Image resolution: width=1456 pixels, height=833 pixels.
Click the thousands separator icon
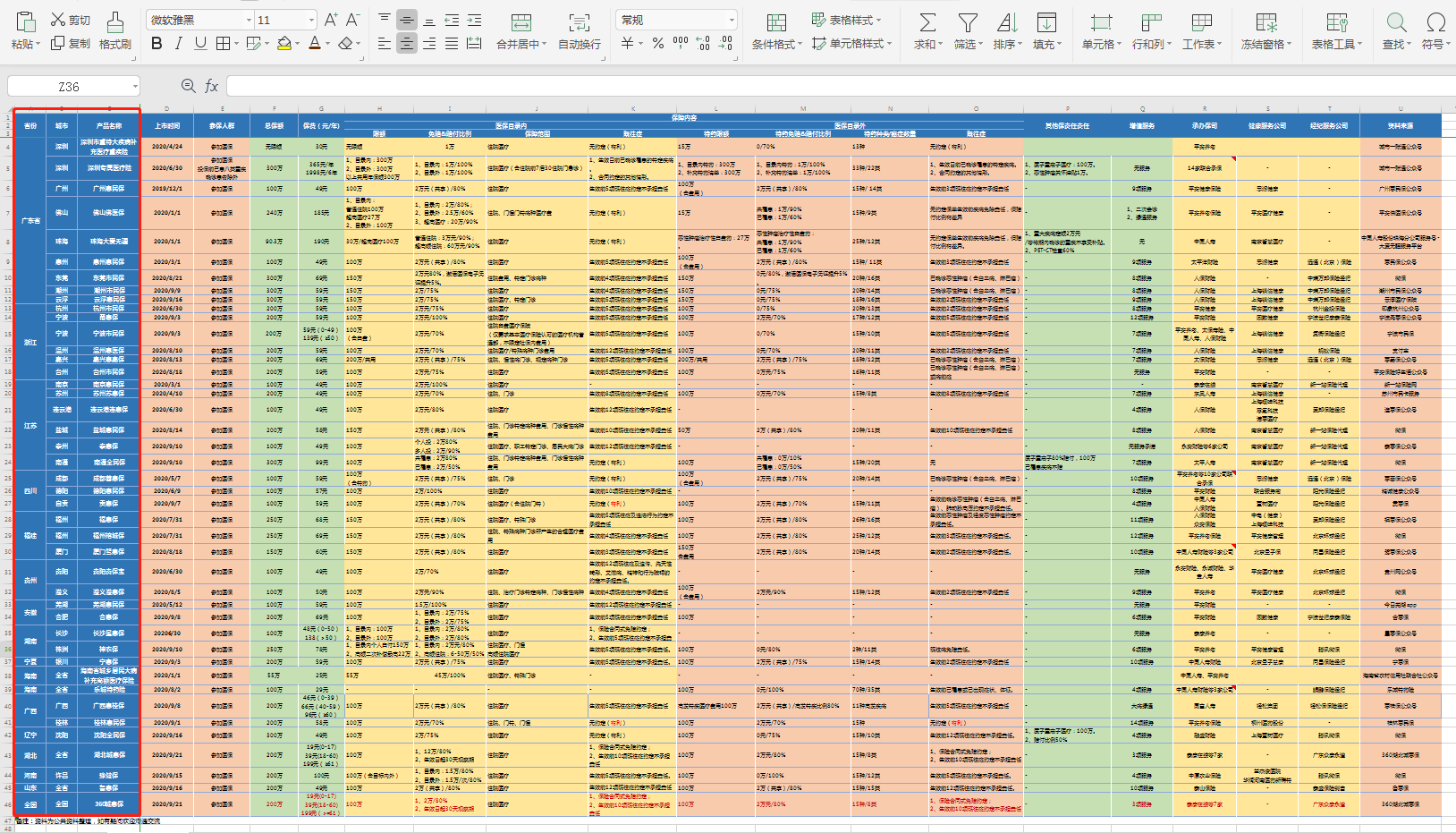point(681,42)
